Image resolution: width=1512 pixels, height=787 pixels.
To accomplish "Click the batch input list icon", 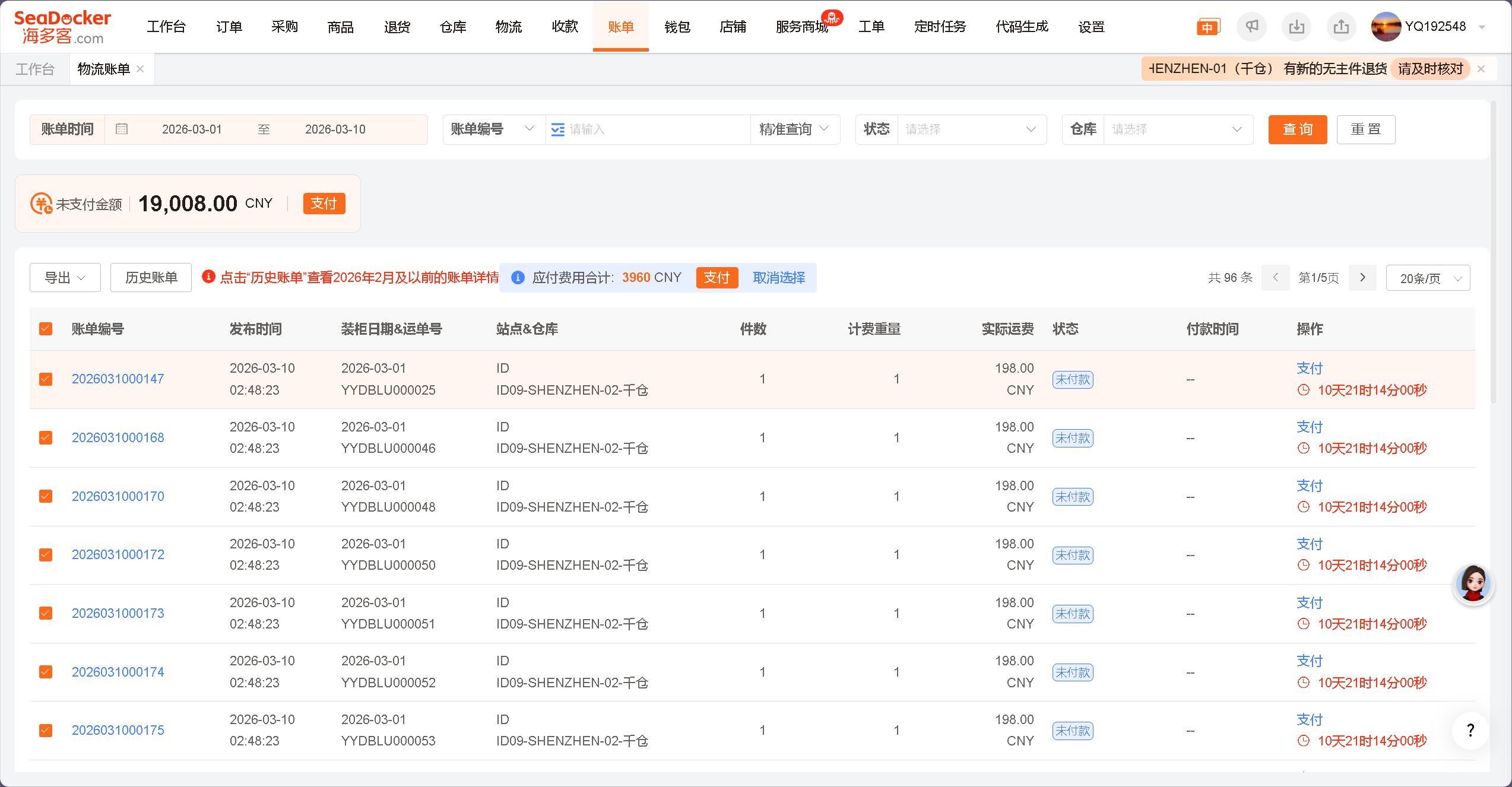I will (x=557, y=129).
